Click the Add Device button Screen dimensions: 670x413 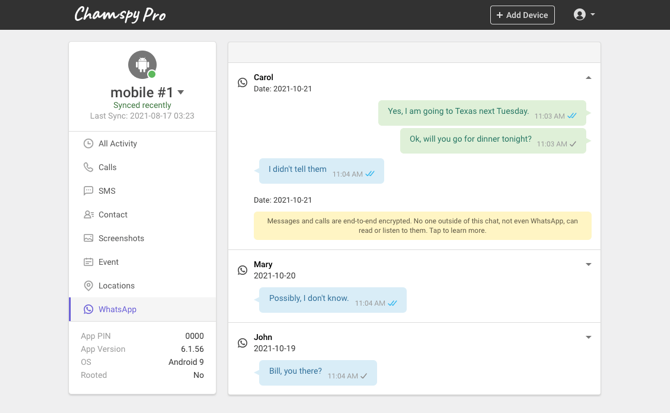tap(522, 15)
